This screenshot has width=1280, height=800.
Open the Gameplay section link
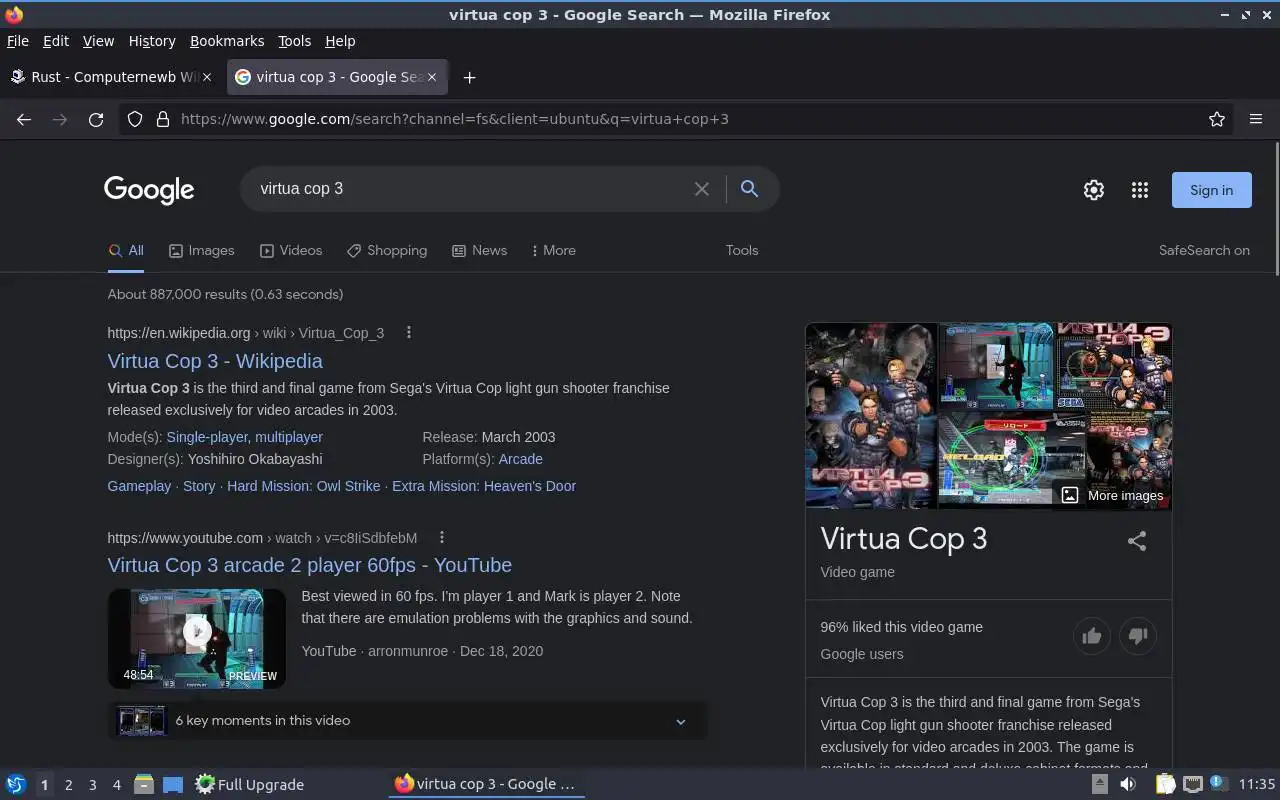pyautogui.click(x=139, y=486)
